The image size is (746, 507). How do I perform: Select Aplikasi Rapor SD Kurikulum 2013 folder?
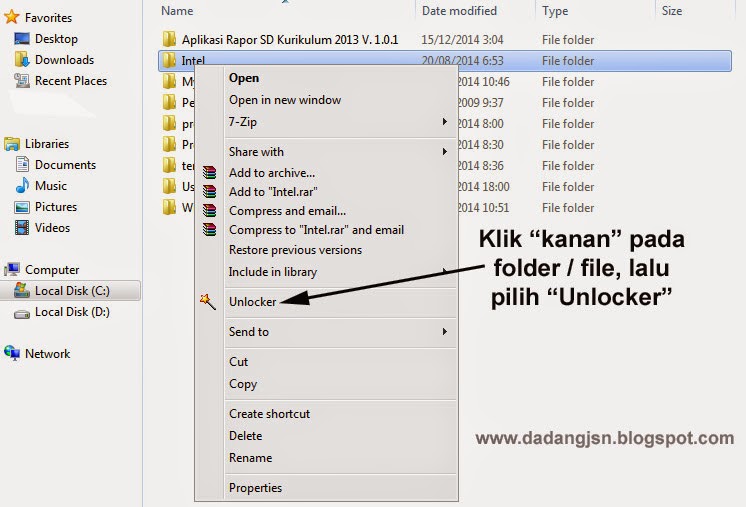point(290,39)
